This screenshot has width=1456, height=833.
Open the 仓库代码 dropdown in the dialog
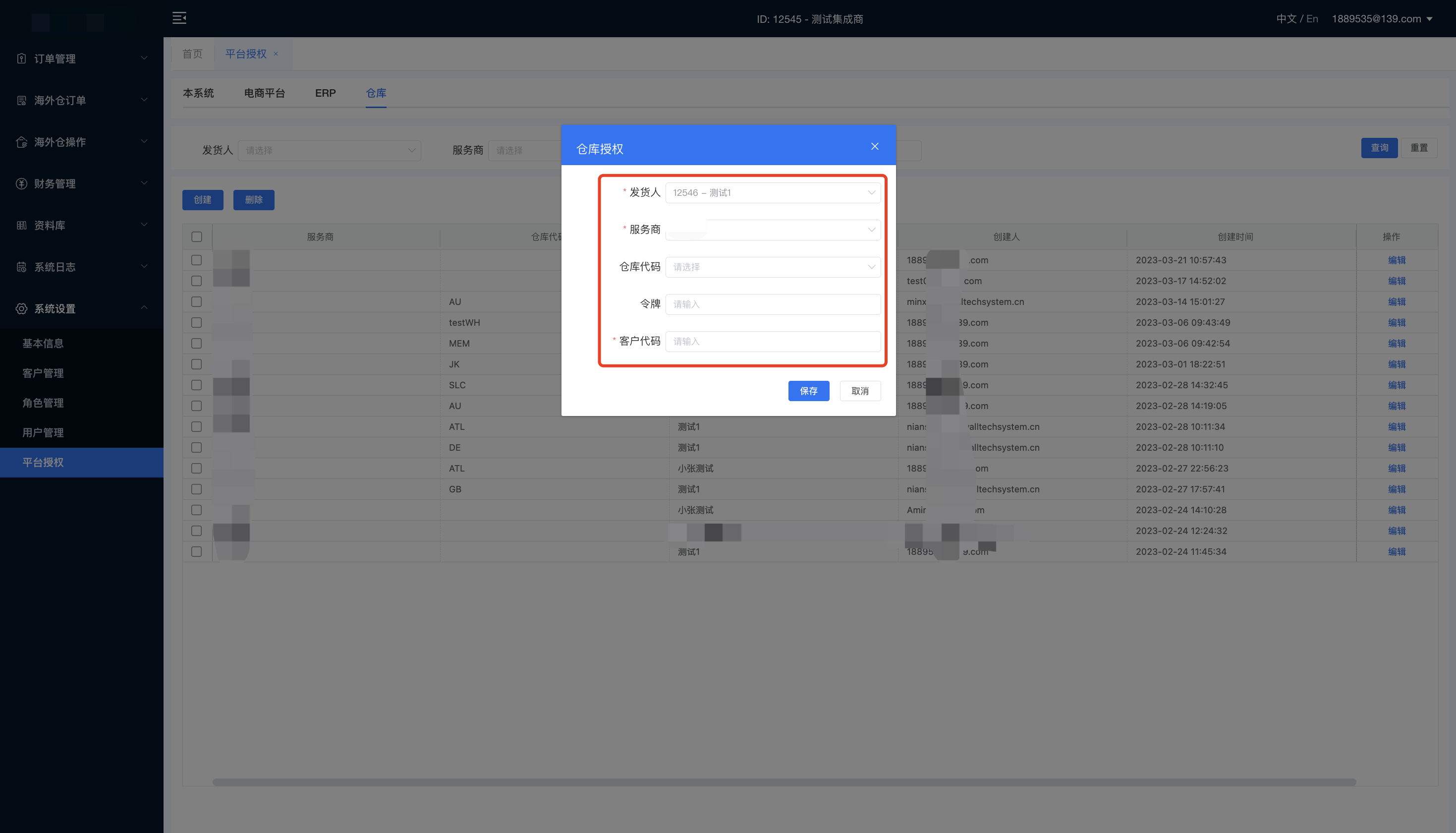[772, 267]
